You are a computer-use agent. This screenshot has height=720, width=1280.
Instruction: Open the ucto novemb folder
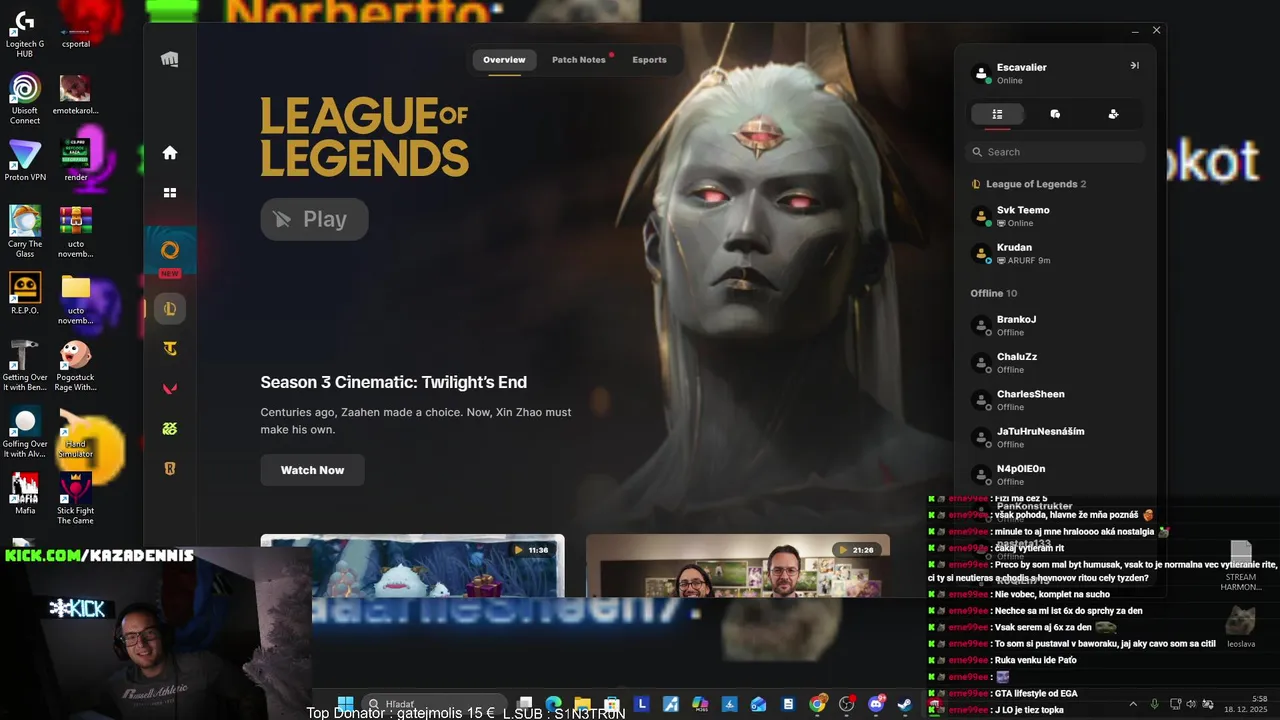click(76, 298)
